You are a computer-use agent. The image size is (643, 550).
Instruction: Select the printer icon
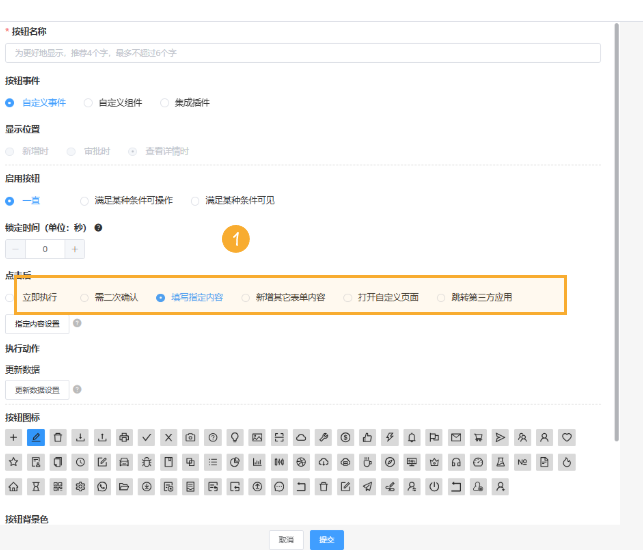tap(124, 438)
